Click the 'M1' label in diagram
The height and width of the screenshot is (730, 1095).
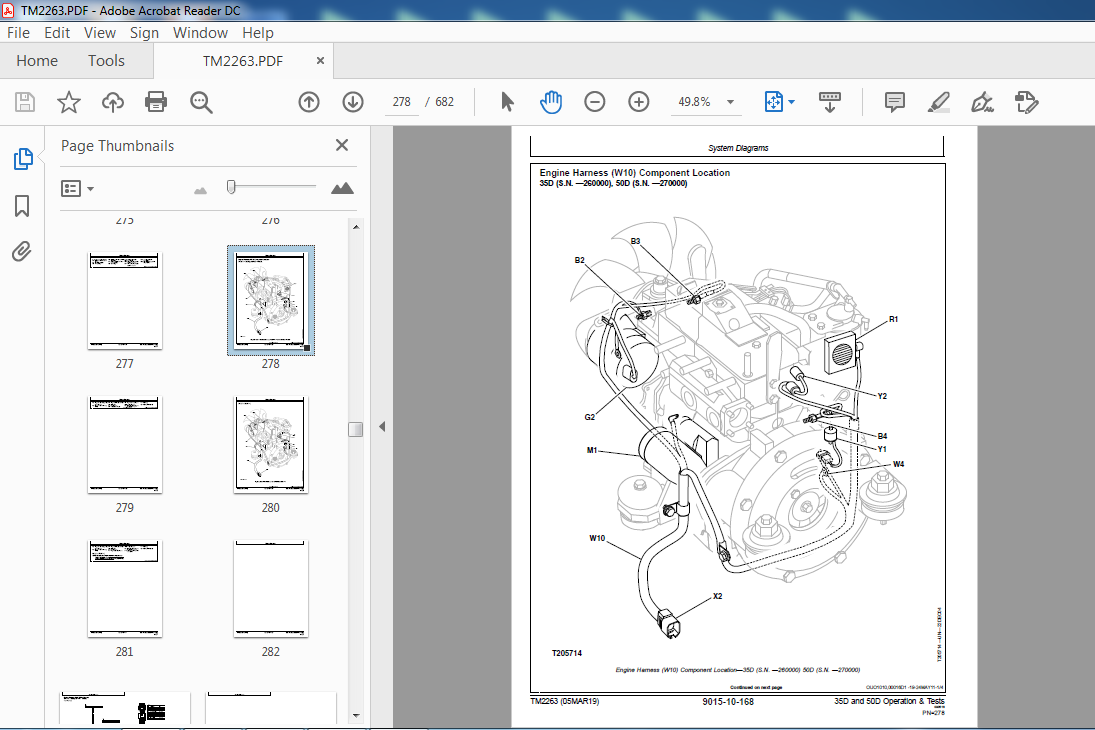point(592,451)
